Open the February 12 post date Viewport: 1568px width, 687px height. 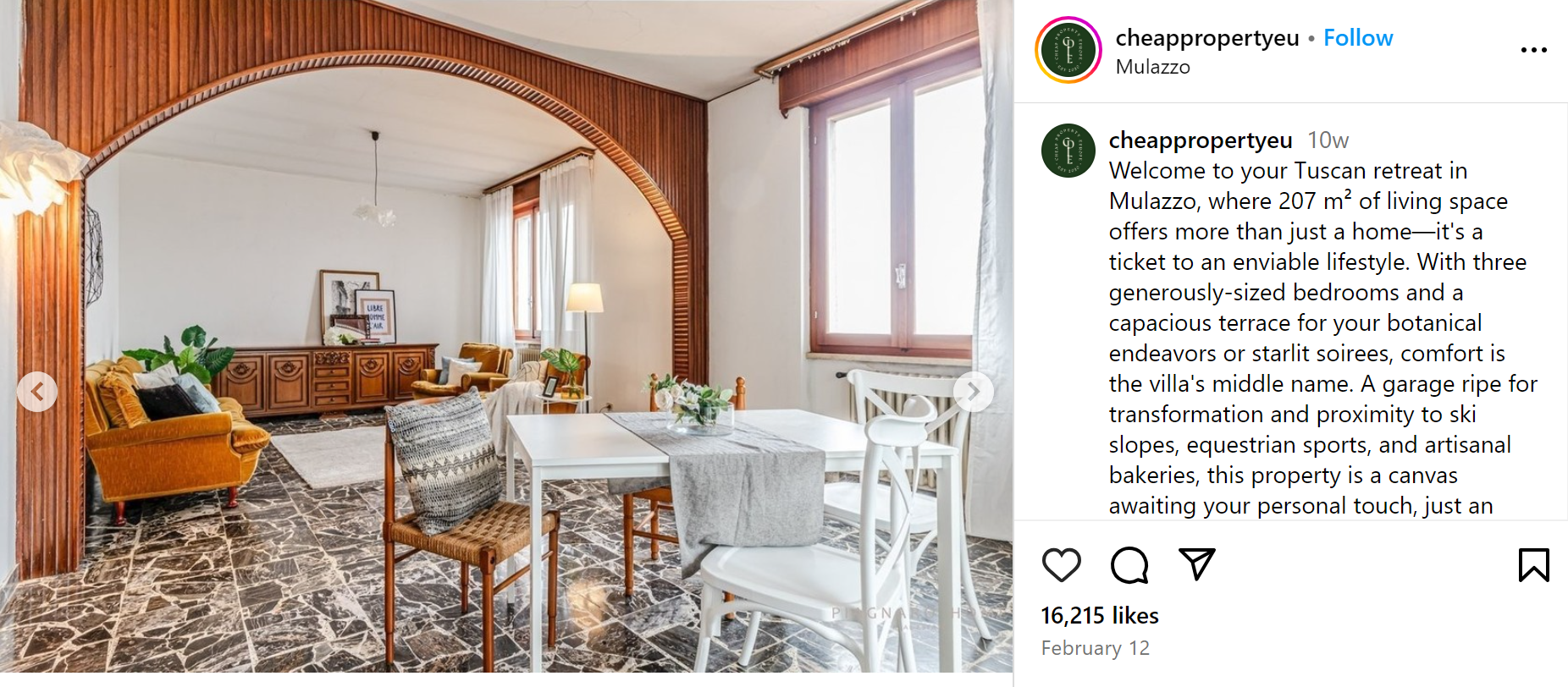1096,648
